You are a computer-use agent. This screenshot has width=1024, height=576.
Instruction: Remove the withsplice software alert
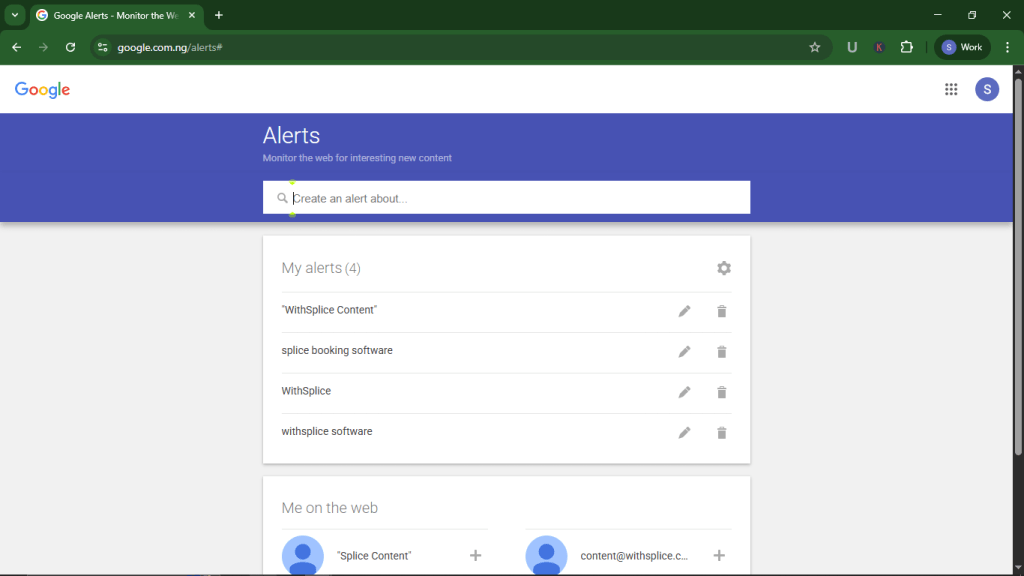(x=721, y=433)
